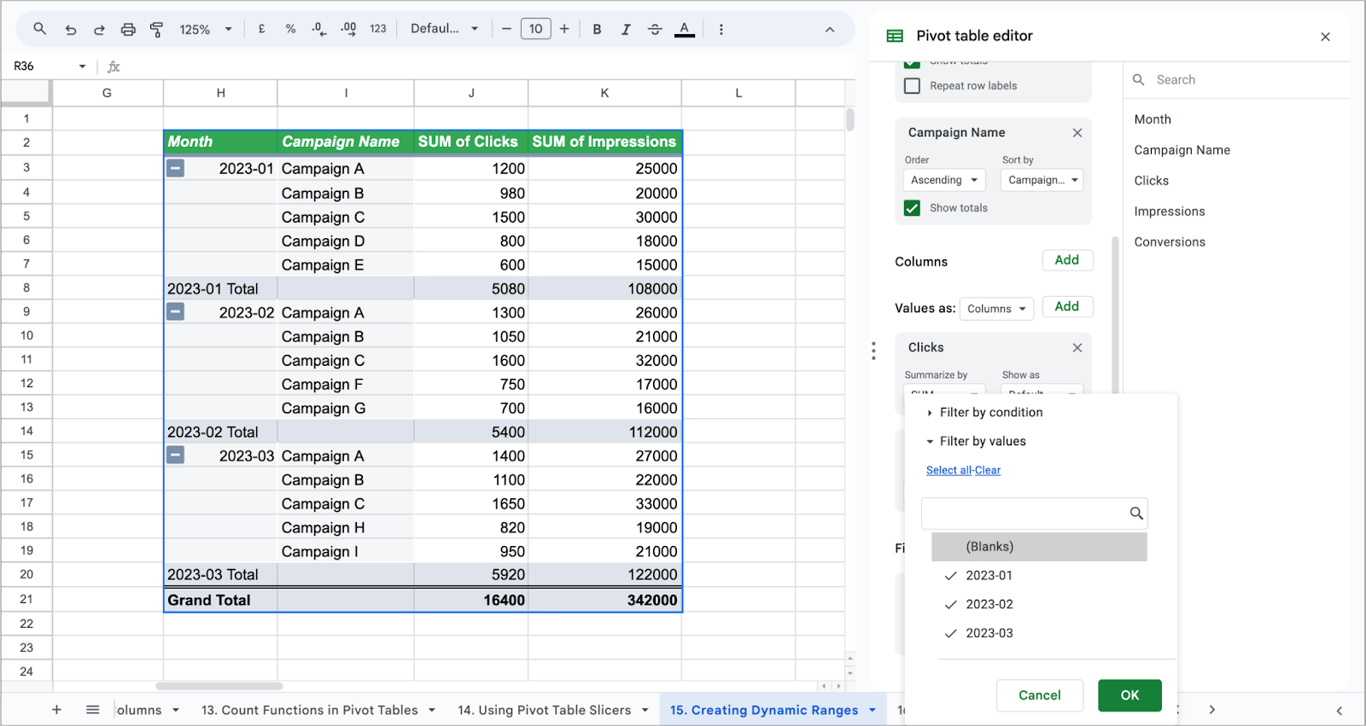This screenshot has width=1366, height=726.
Task: Choose the Conversions field in field list
Action: click(x=1169, y=242)
